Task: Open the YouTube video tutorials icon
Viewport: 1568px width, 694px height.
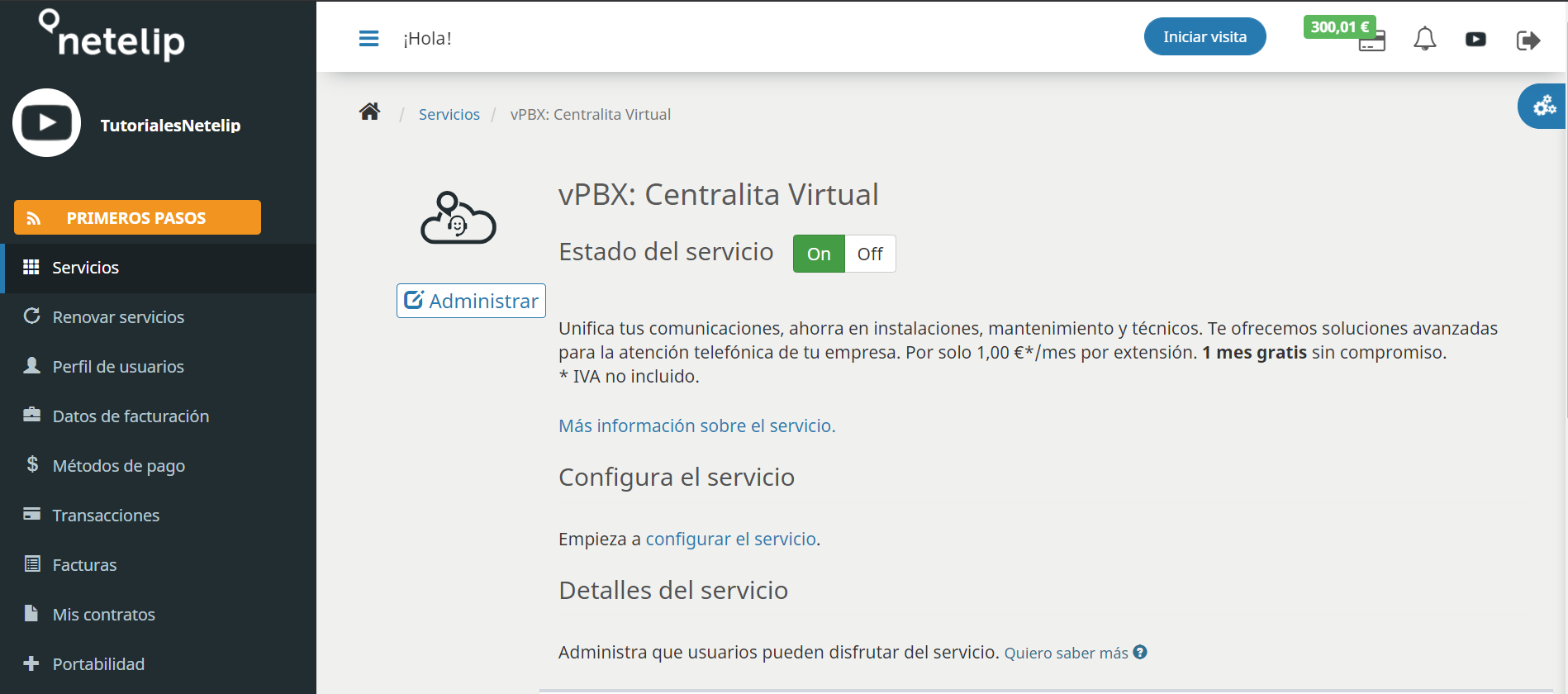Action: click(x=1475, y=39)
